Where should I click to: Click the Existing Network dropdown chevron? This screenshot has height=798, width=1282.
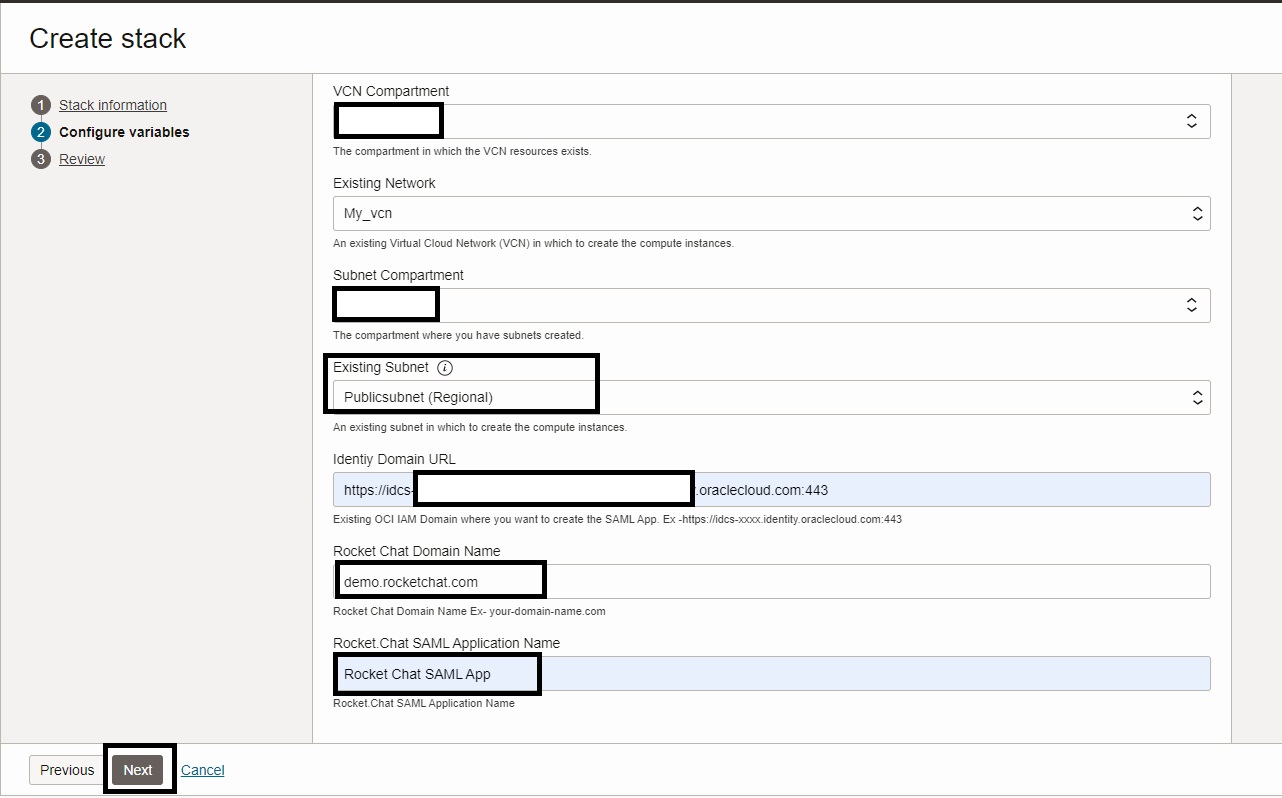pos(1197,213)
